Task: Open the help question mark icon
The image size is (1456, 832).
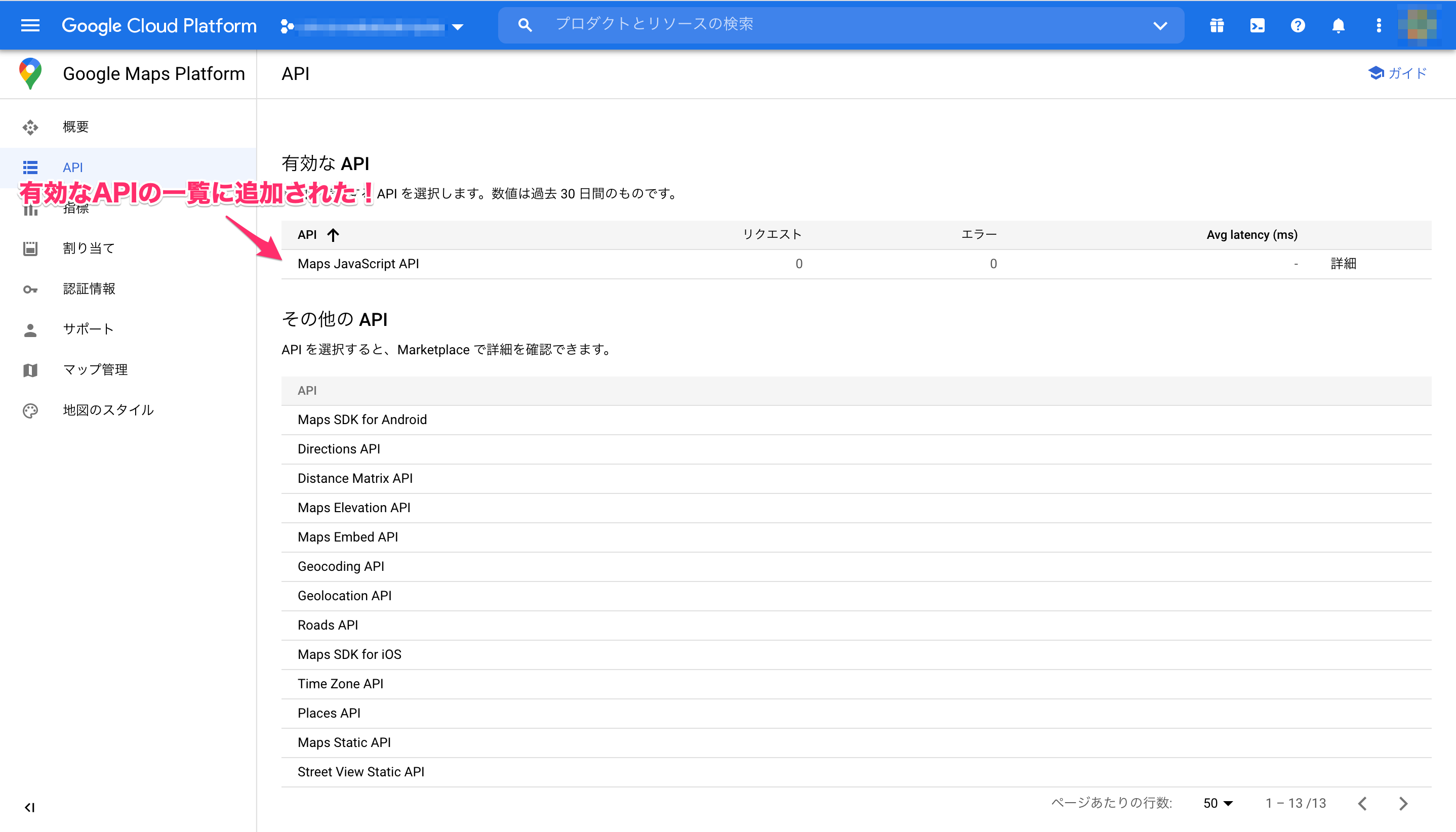Action: tap(1298, 25)
